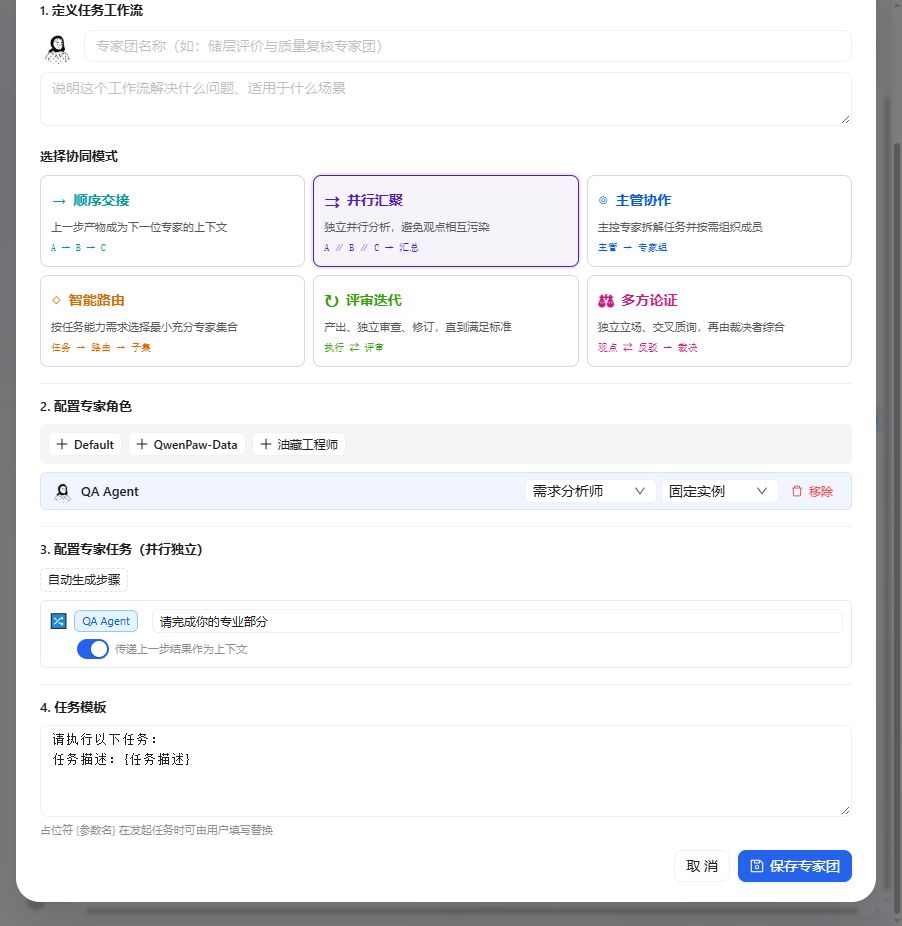Click the QA Agent avatar icon
902x926 pixels.
[x=63, y=491]
